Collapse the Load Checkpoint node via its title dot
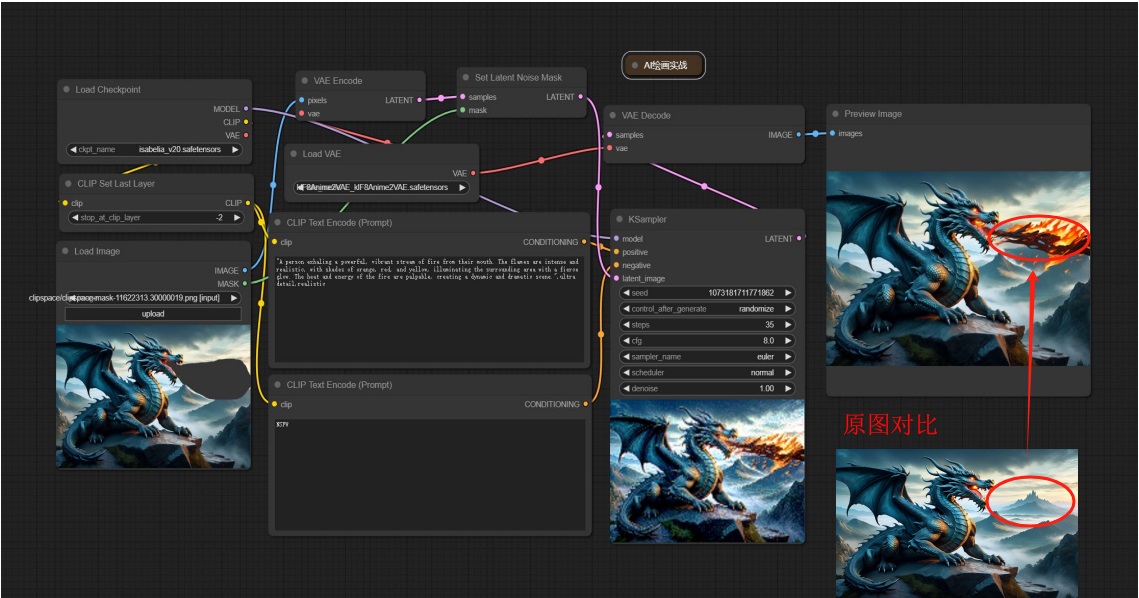 66,90
